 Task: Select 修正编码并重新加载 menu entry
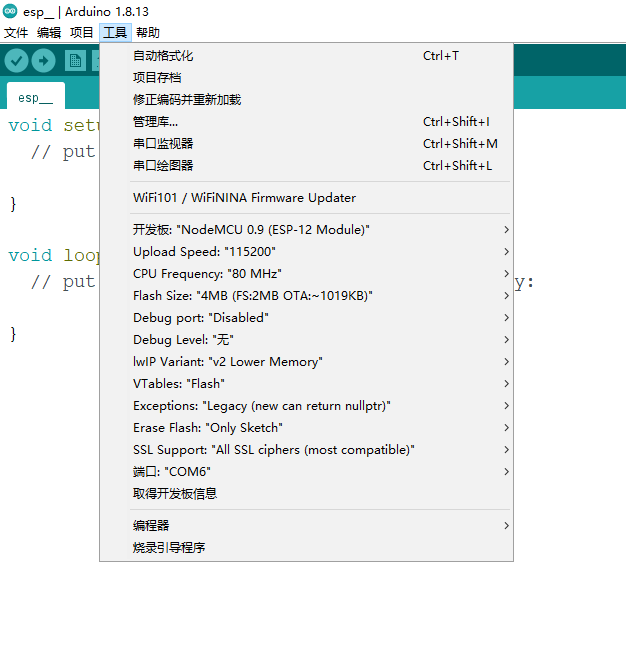(306, 100)
